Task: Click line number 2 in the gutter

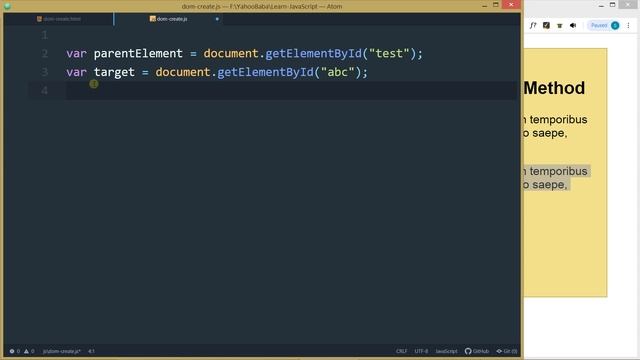Action: (44, 53)
